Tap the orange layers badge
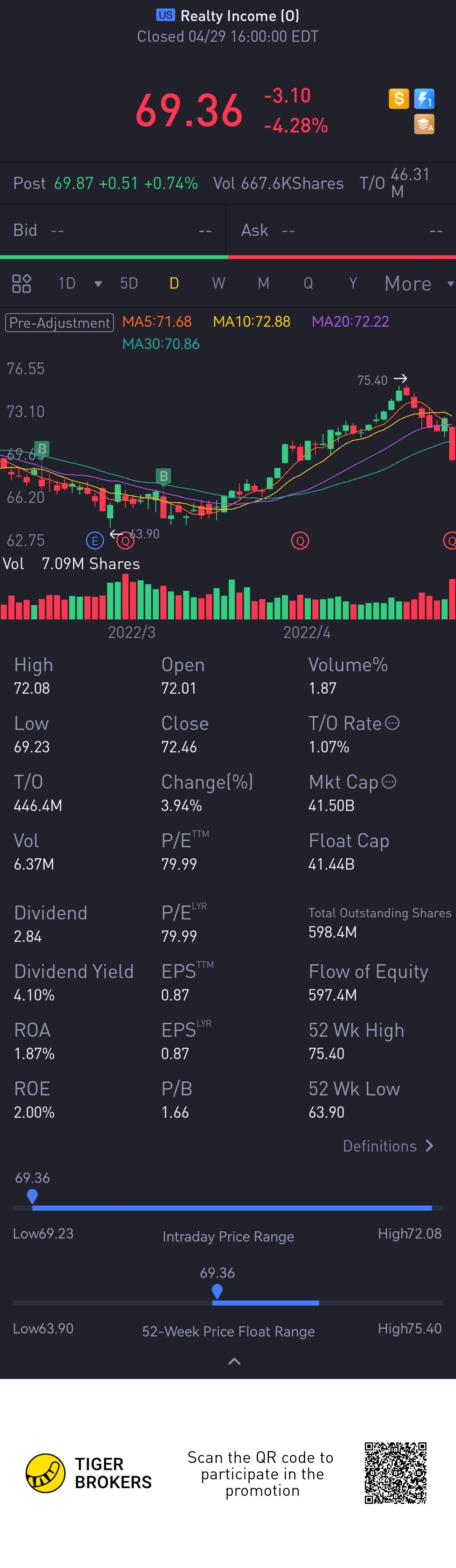This screenshot has height=1568, width=456. click(x=424, y=124)
